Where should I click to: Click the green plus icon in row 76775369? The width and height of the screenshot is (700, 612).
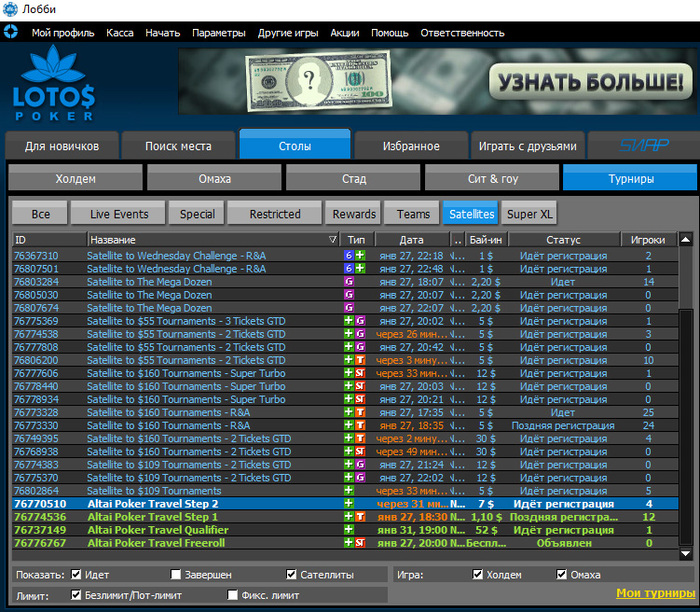[349, 321]
